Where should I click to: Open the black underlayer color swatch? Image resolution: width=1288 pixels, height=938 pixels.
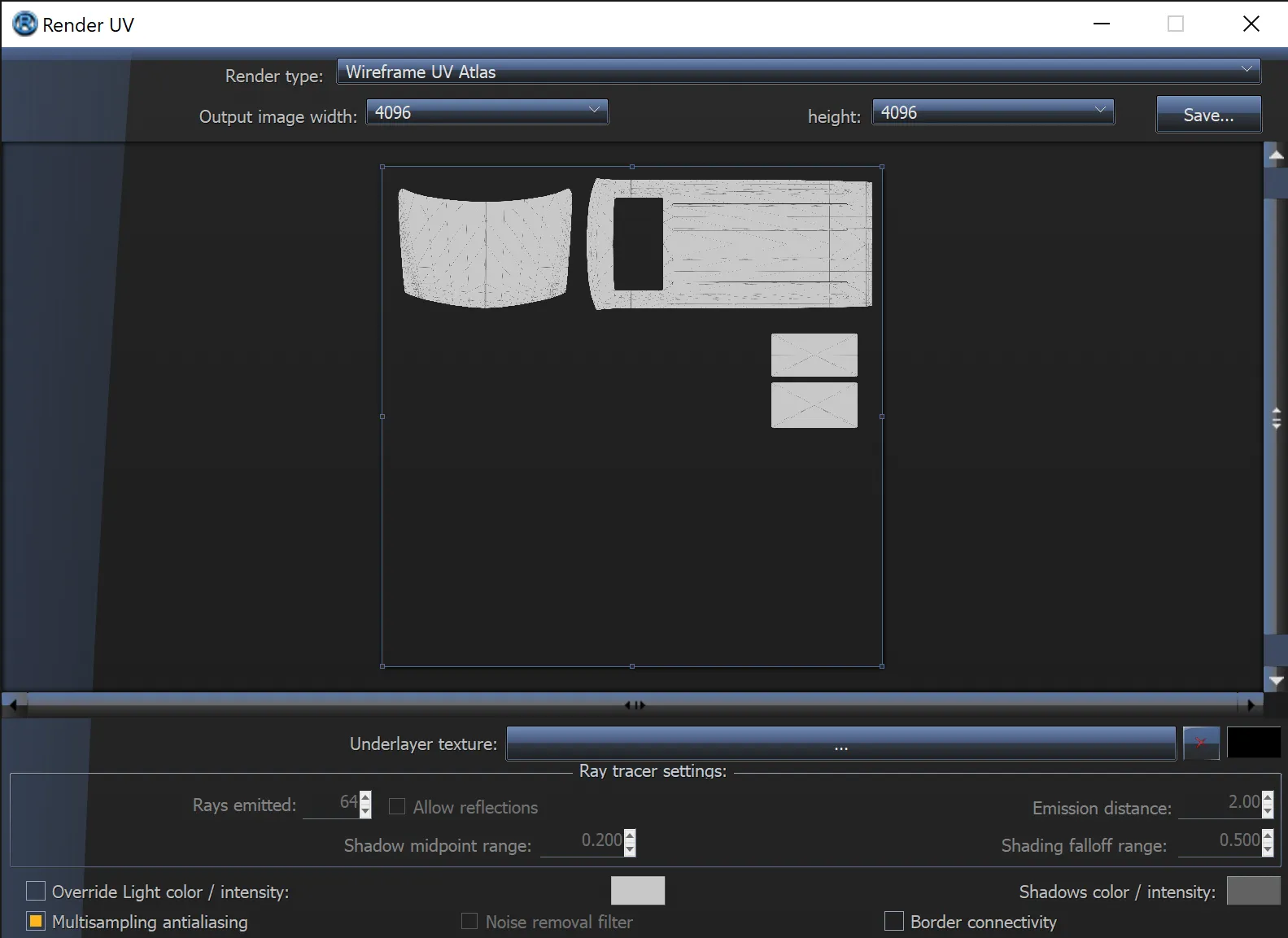point(1253,743)
